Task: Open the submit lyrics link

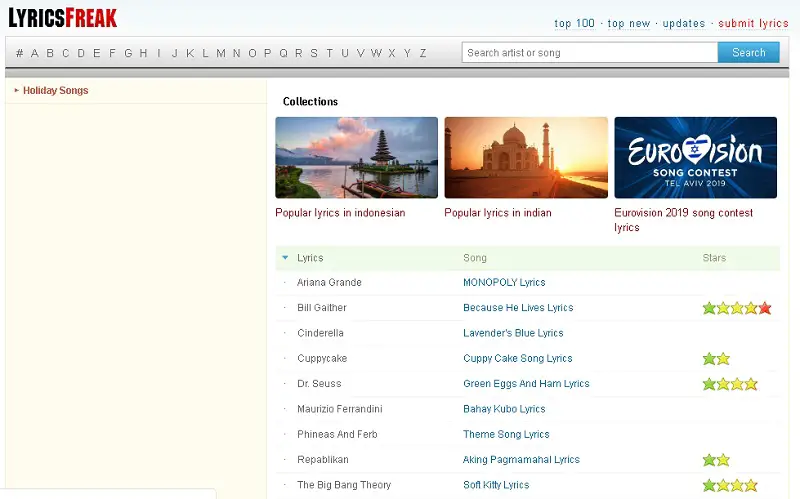Action: 754,23
